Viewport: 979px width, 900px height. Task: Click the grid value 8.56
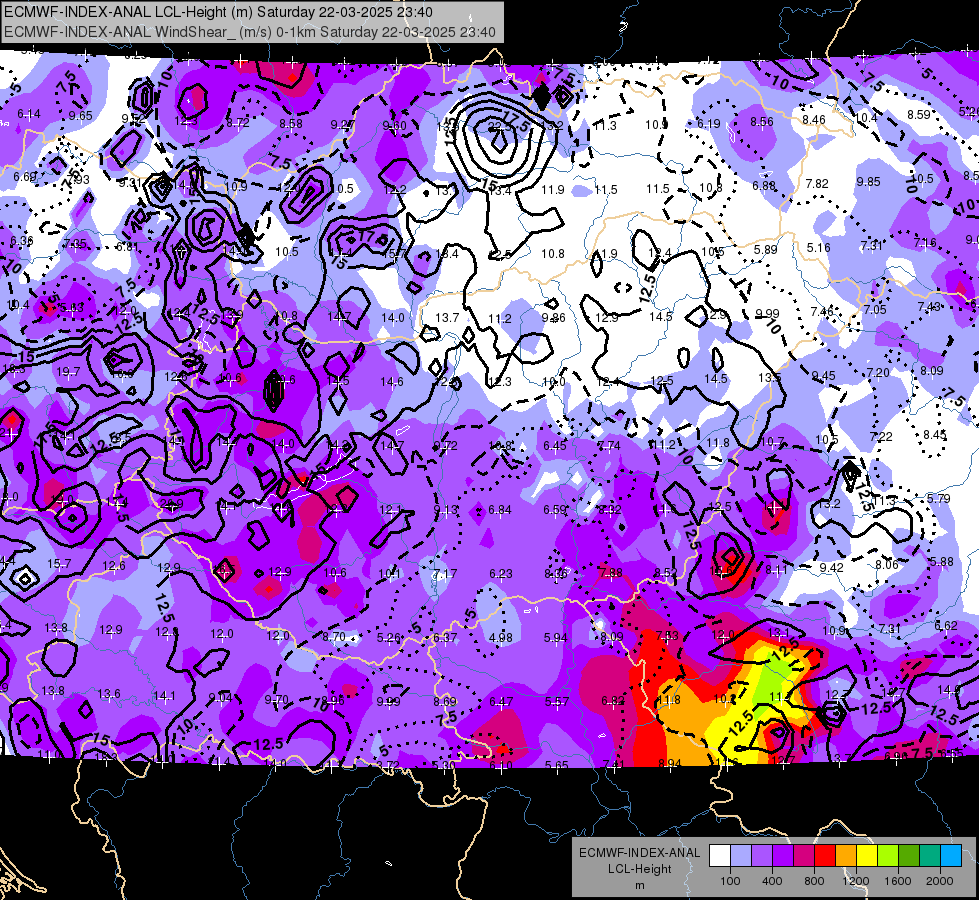coord(762,122)
